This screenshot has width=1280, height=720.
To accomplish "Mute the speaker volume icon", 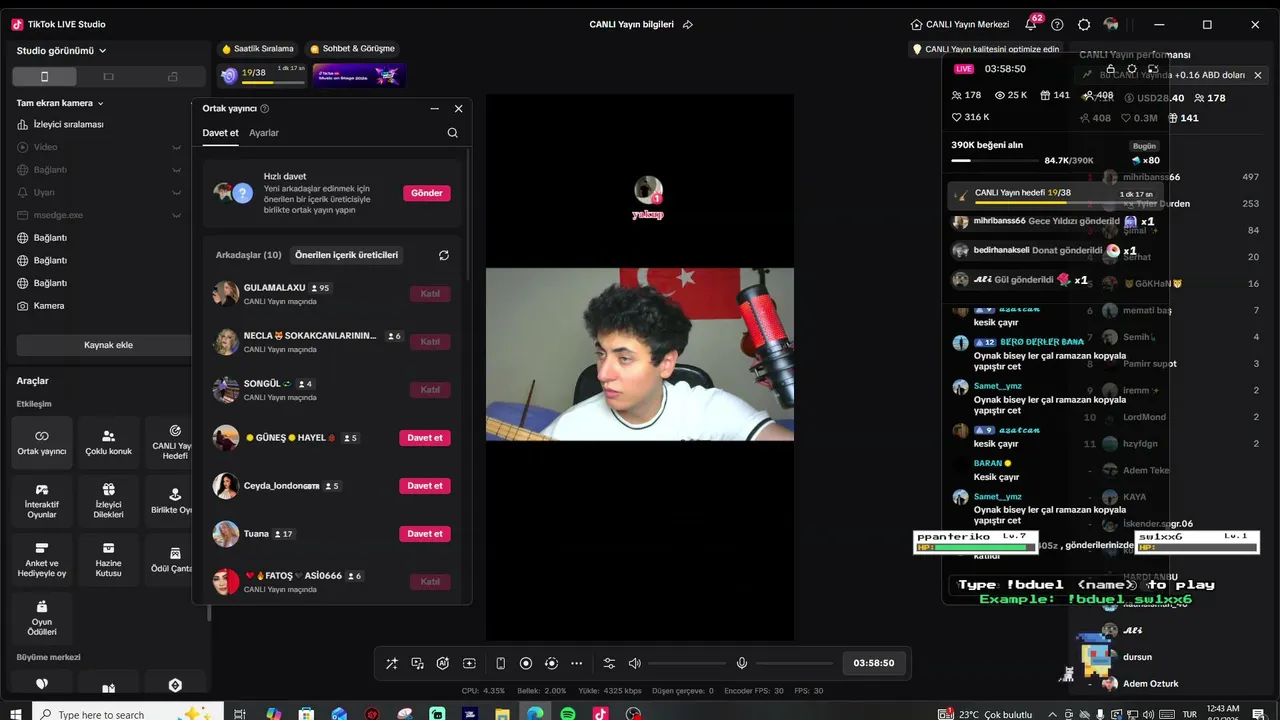I will tap(634, 663).
